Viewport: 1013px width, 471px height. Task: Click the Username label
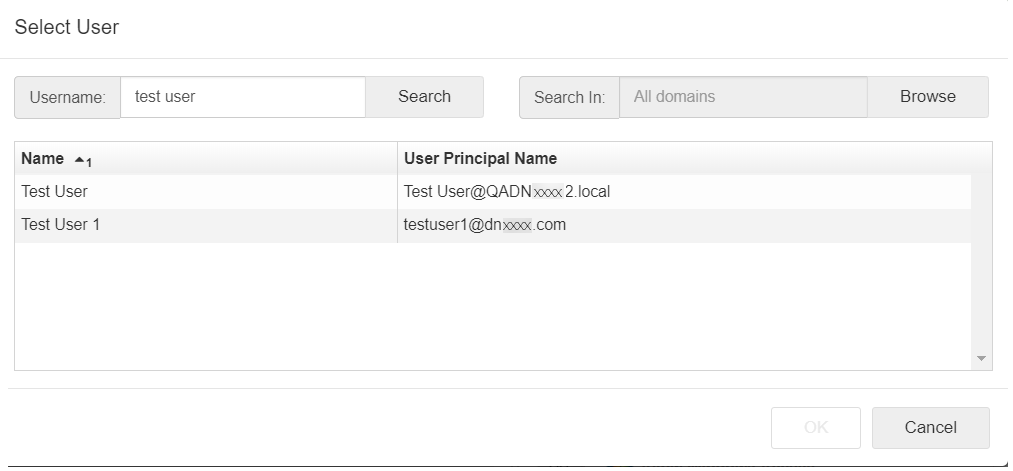click(x=67, y=97)
